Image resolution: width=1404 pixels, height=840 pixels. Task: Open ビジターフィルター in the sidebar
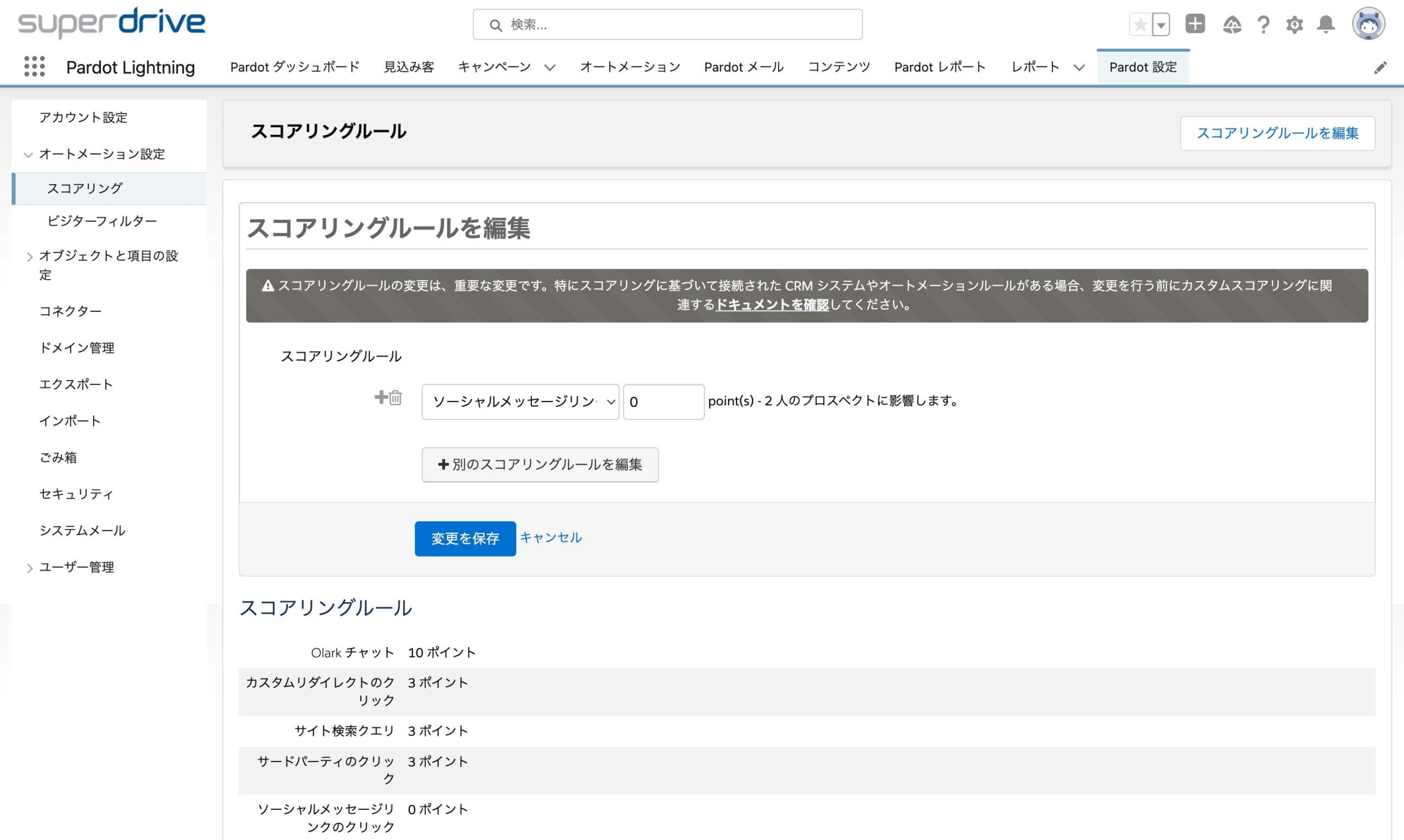102,221
